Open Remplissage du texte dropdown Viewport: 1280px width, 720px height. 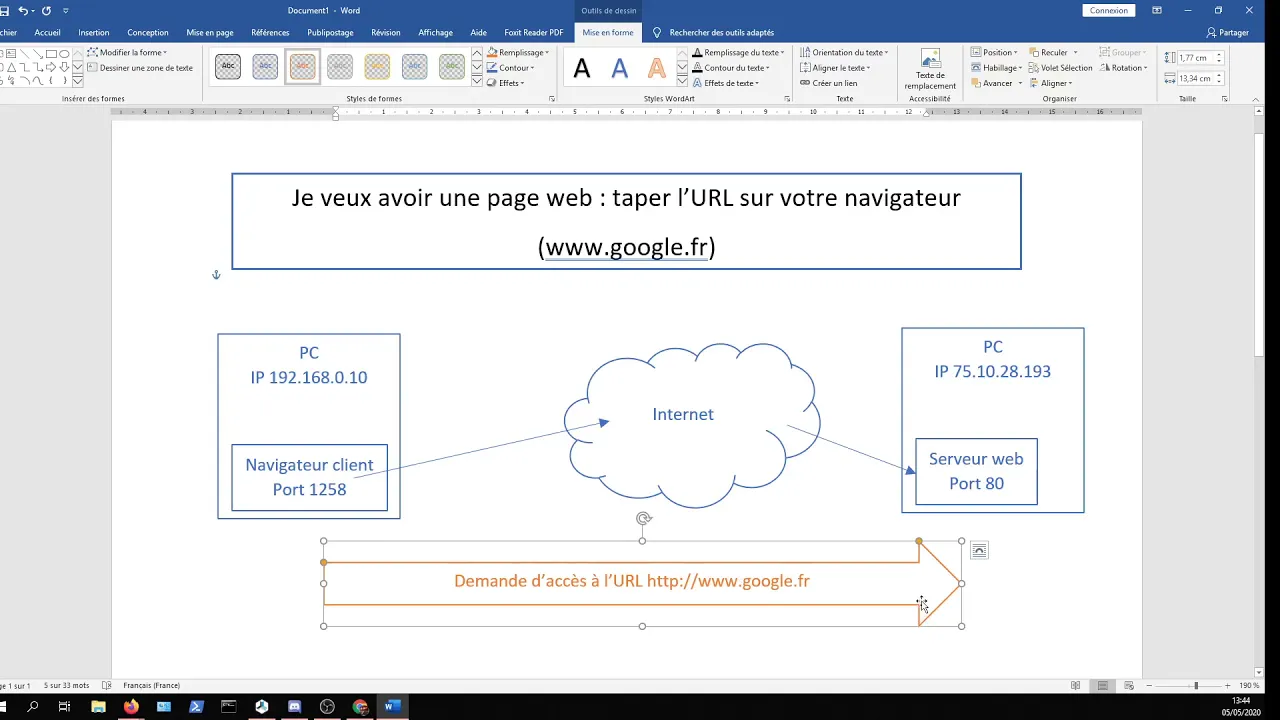coord(738,52)
